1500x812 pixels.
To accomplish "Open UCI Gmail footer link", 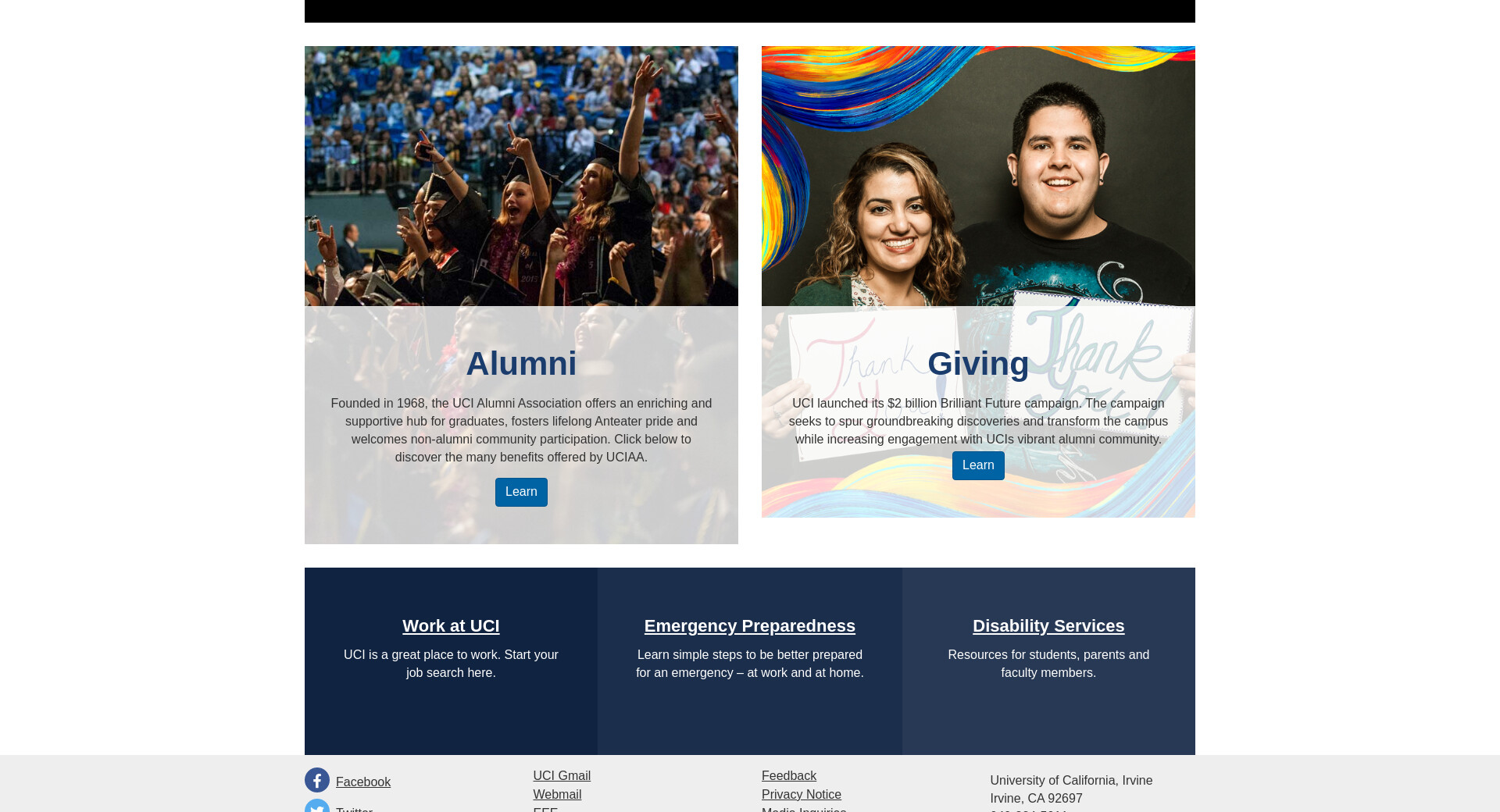I will click(562, 775).
